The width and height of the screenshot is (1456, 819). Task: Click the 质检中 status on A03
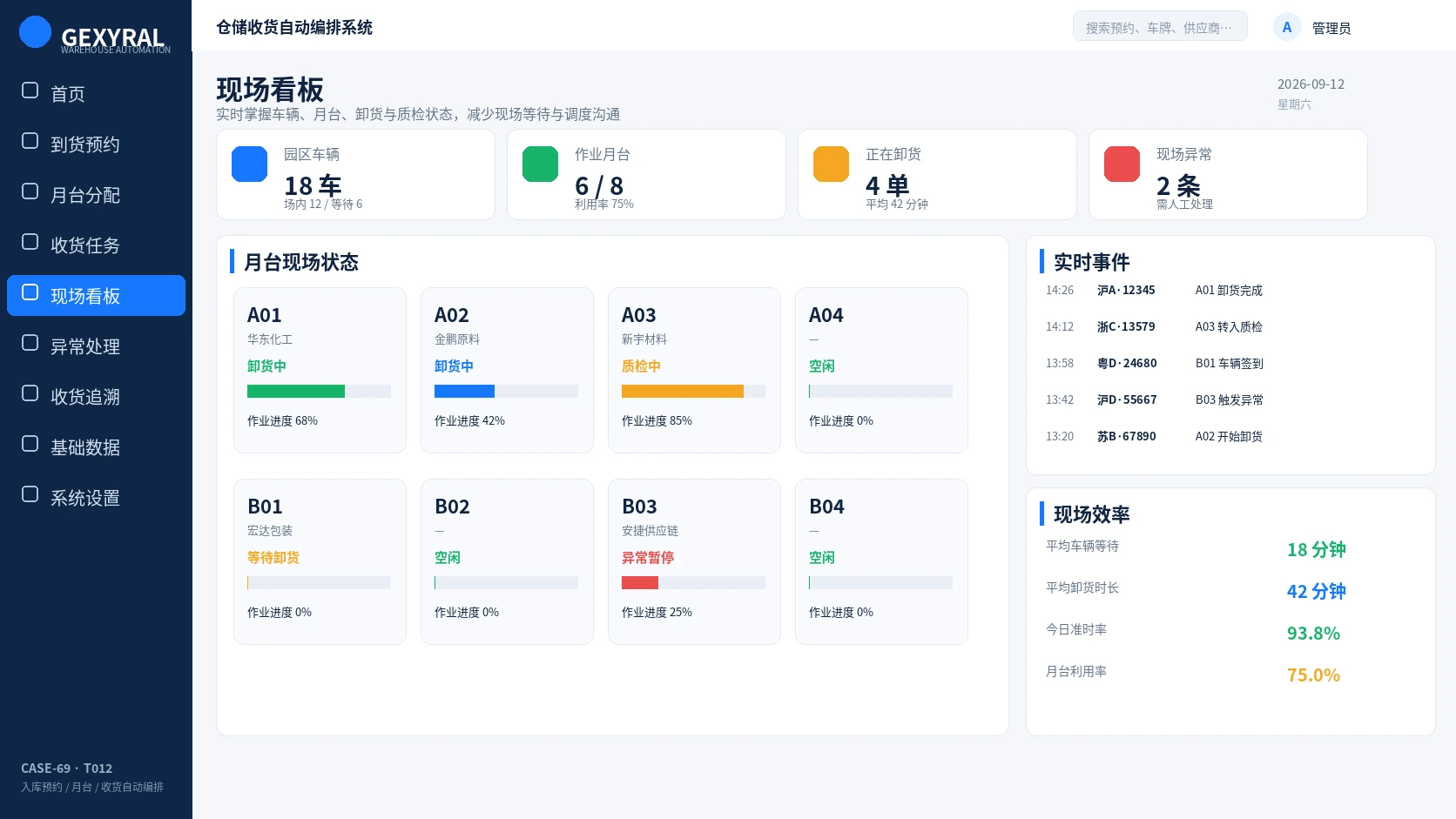coord(641,366)
